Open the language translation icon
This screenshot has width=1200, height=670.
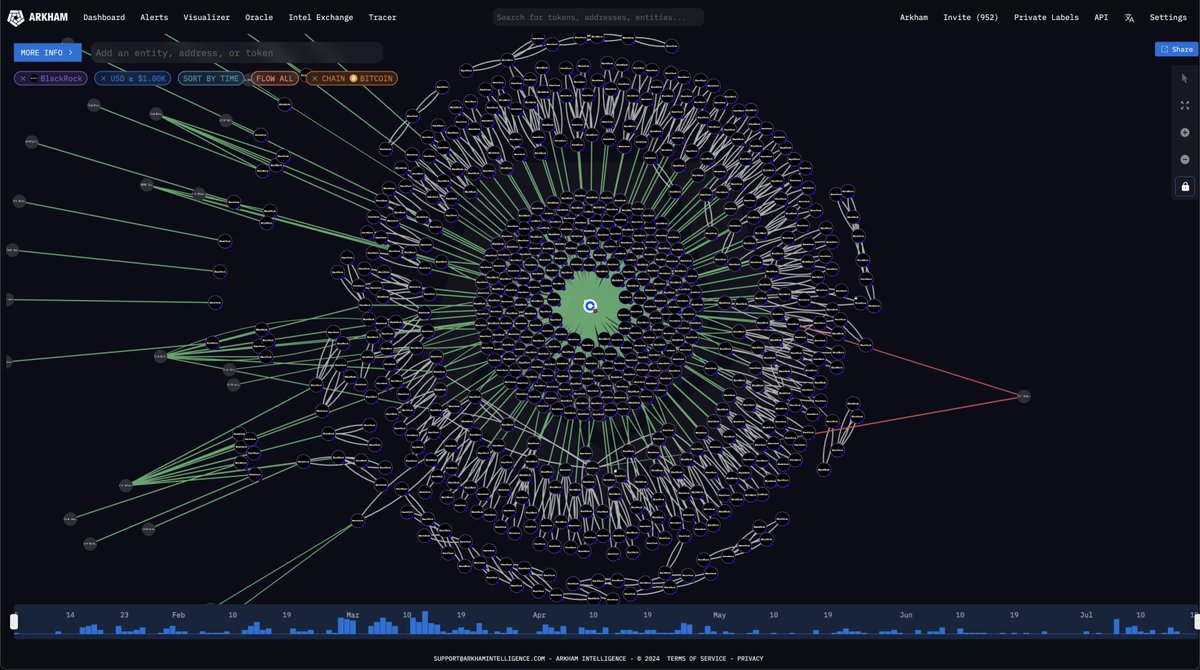(x=1129, y=17)
